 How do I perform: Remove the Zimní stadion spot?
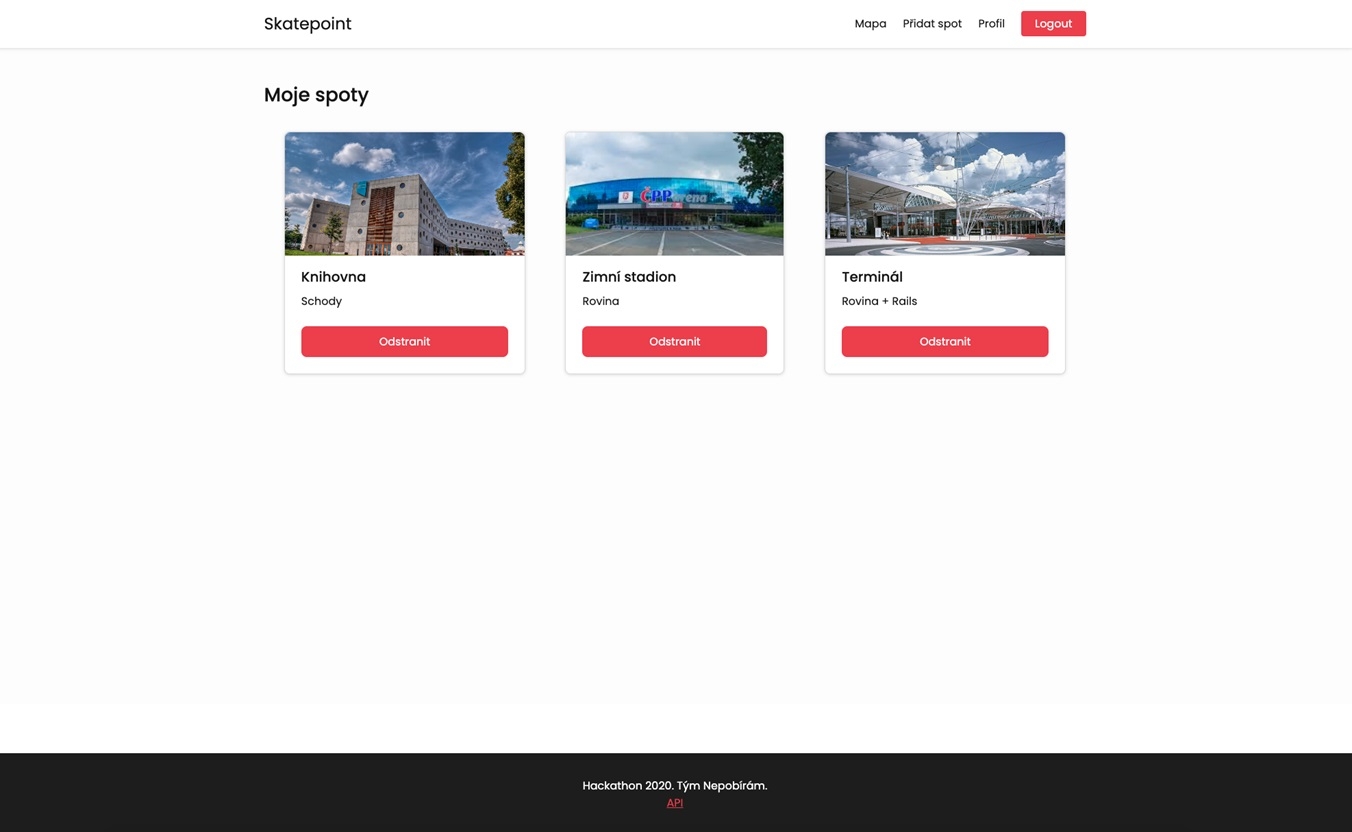[x=674, y=341]
